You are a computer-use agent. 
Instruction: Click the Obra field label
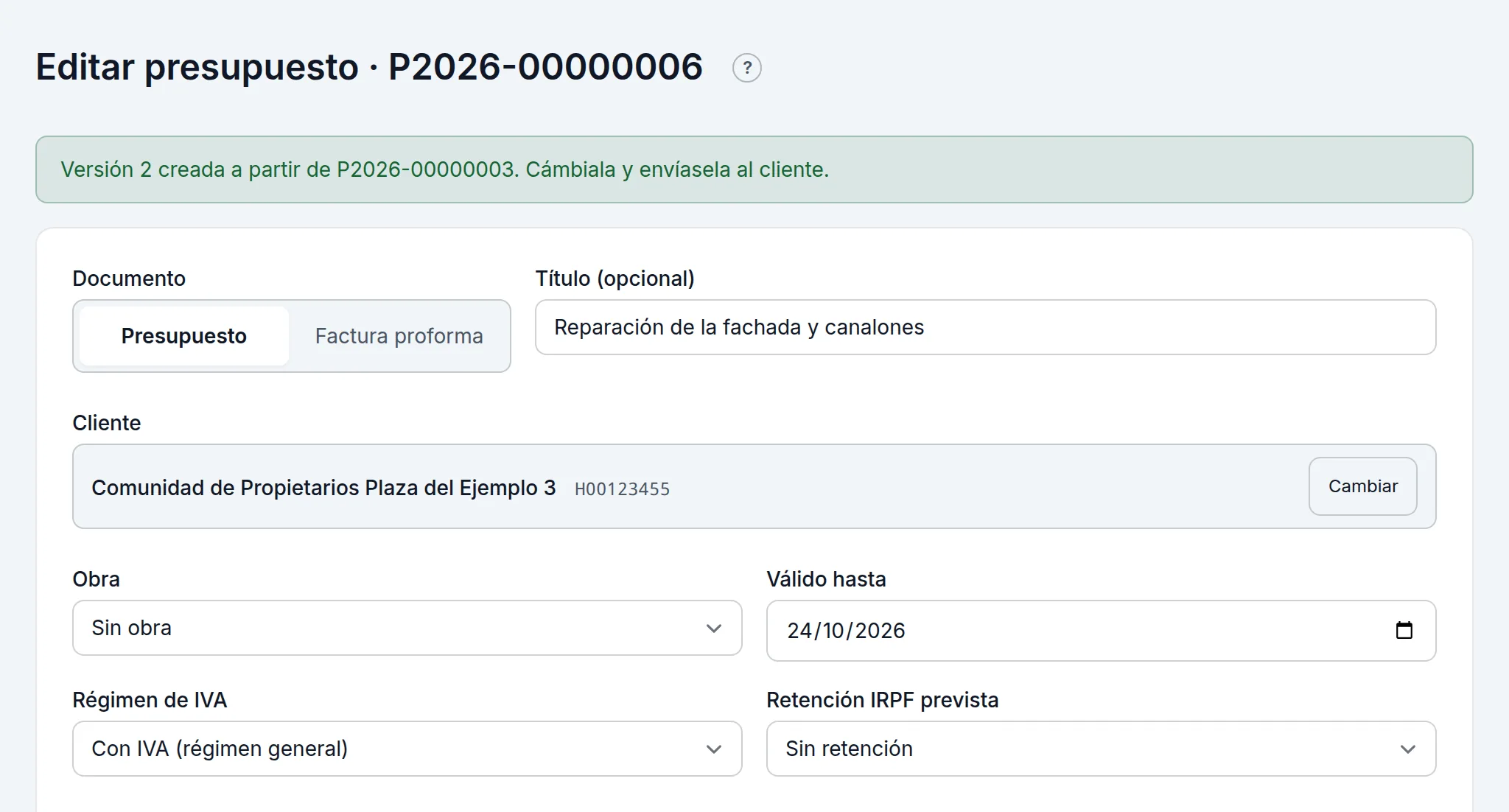(x=96, y=579)
